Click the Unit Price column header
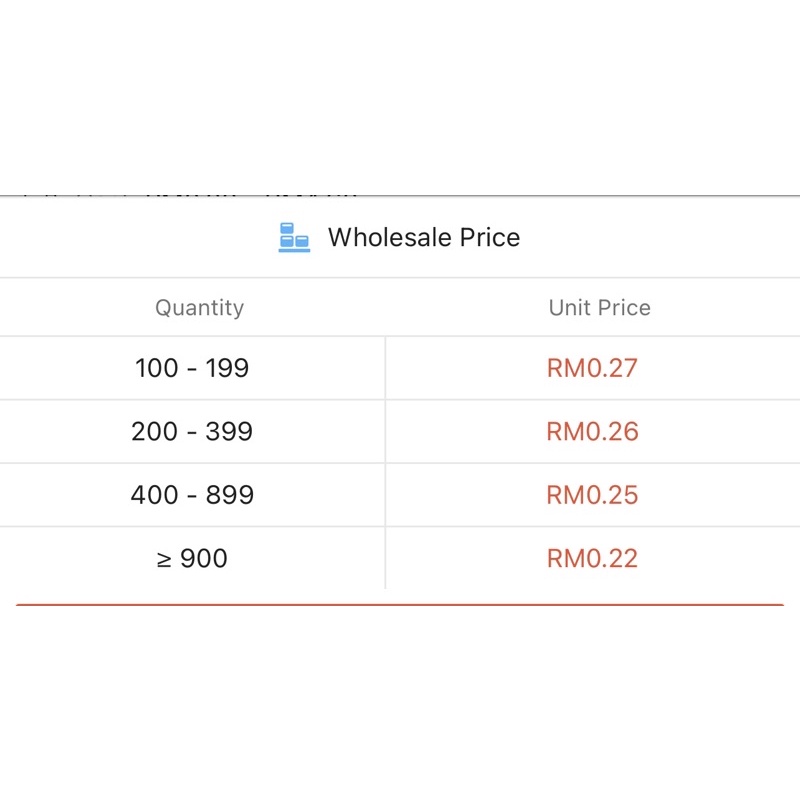The image size is (800, 800). coord(599,308)
